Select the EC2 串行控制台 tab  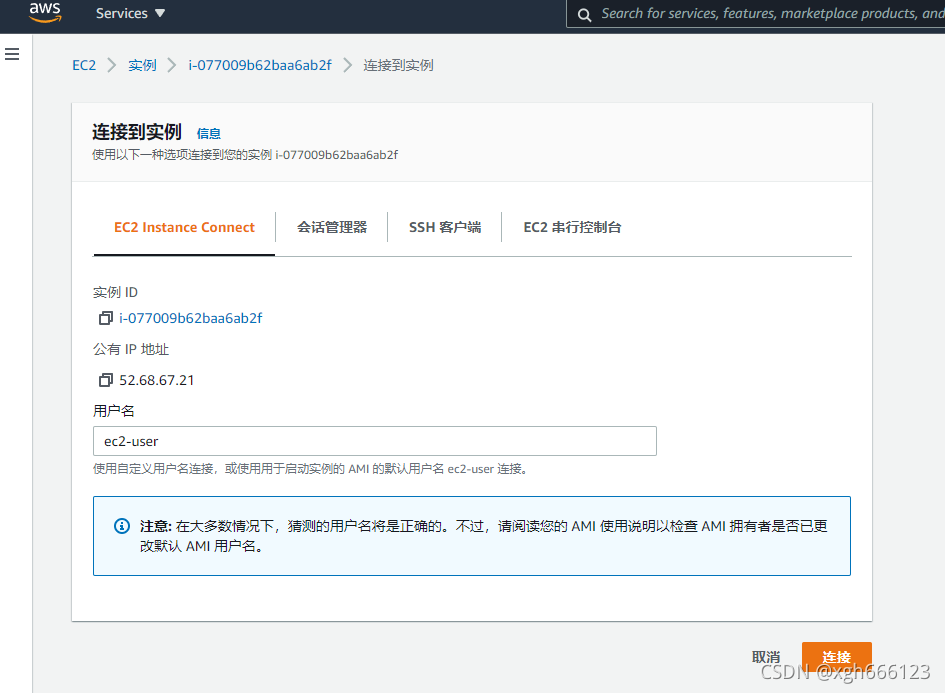click(x=572, y=227)
